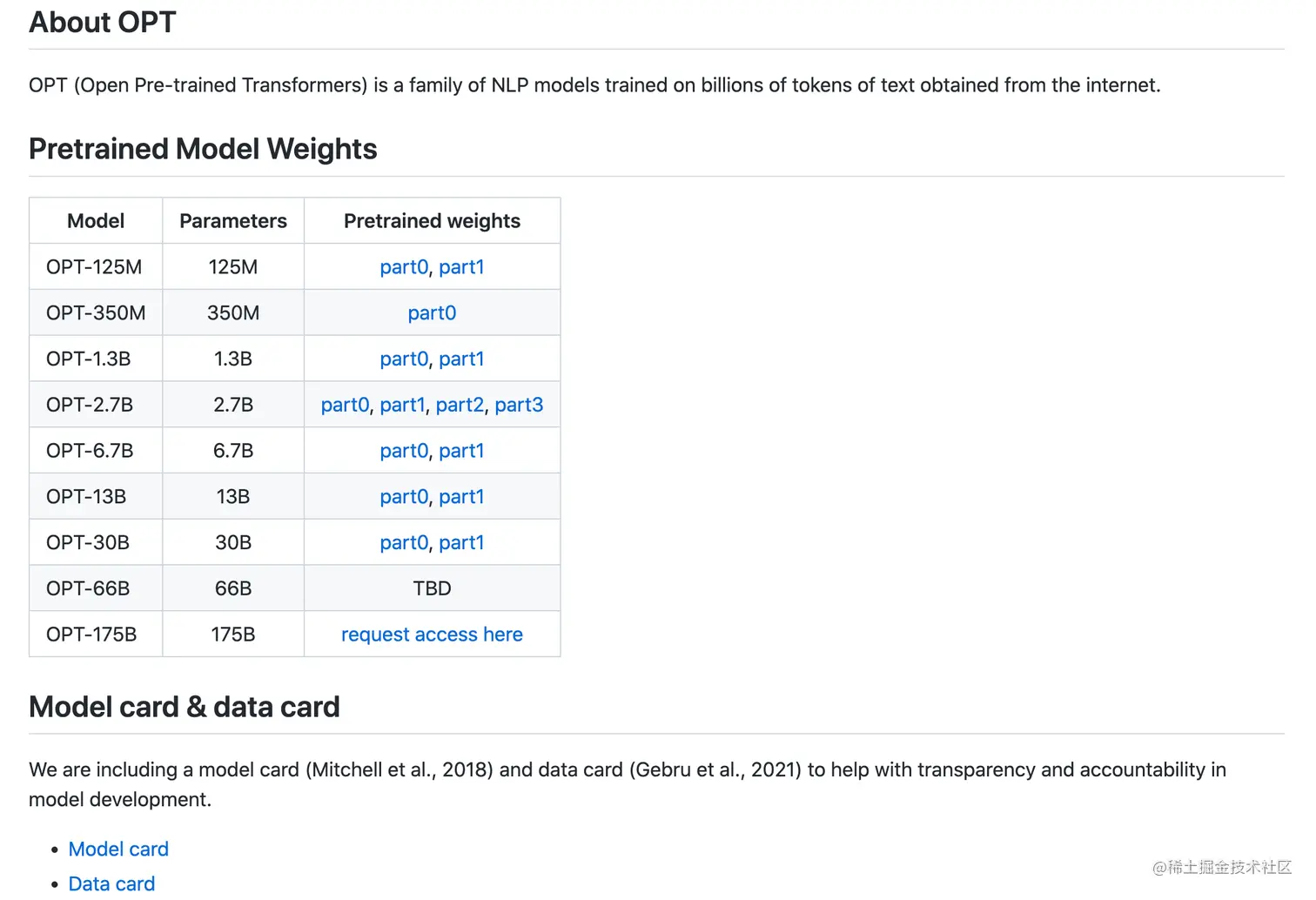
Task: Open the Data card link
Action: coord(111,884)
